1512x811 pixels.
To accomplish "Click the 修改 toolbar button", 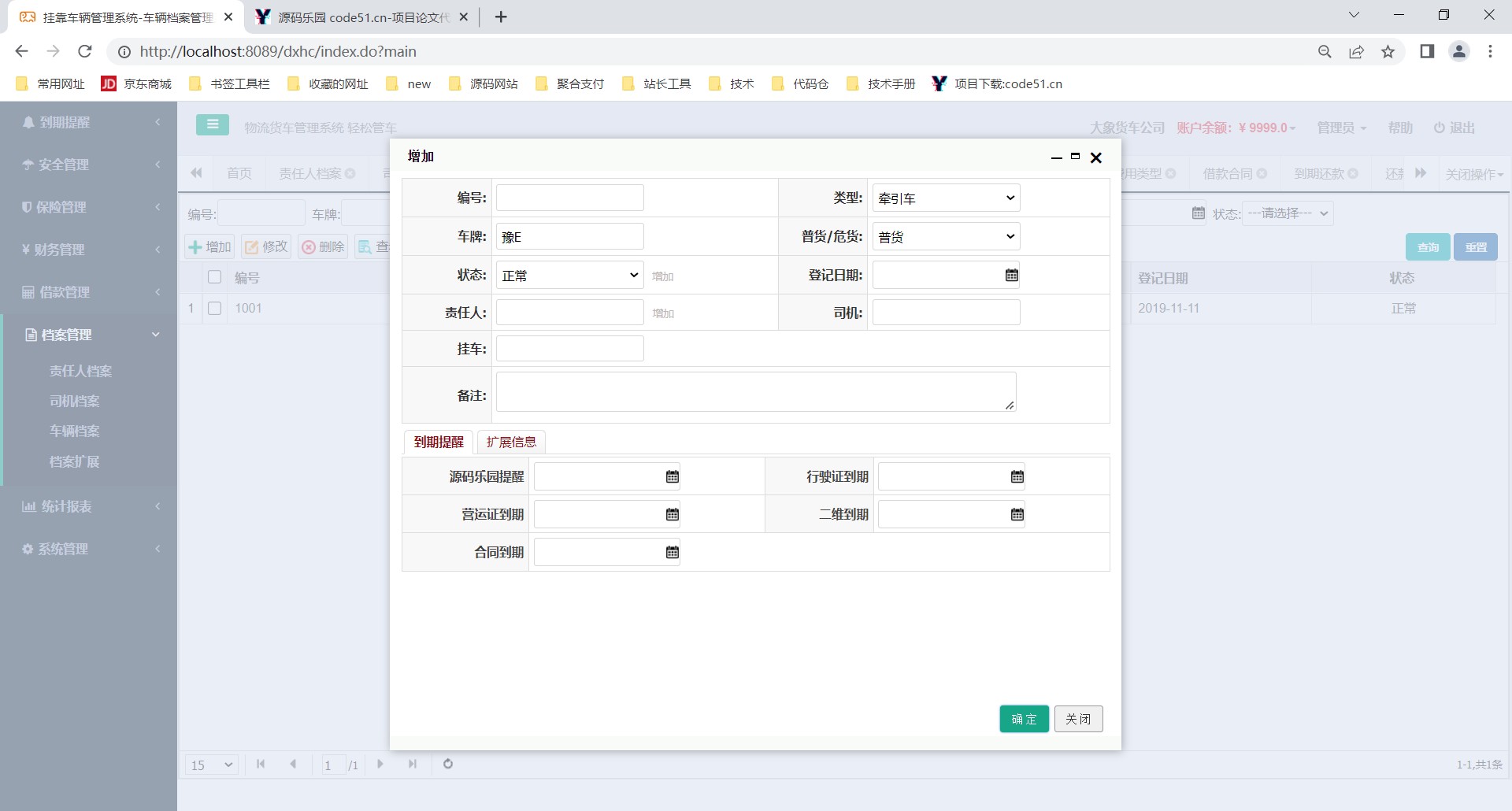I will pos(266,246).
